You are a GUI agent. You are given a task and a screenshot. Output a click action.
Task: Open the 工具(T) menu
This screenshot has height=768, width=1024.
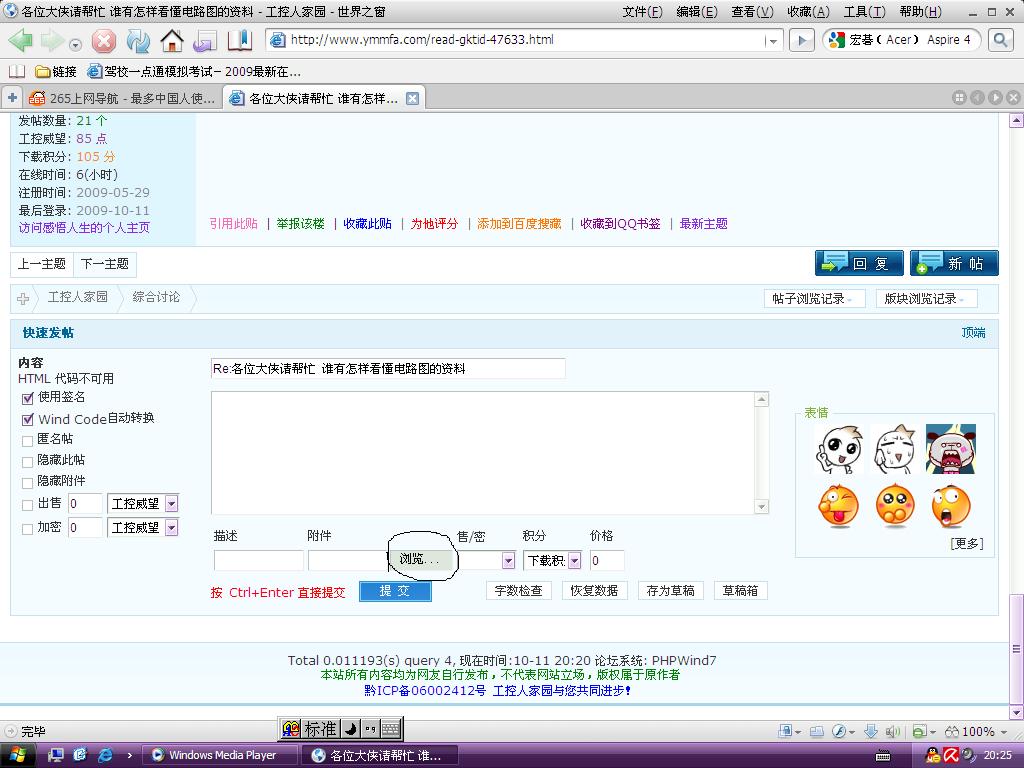click(863, 12)
